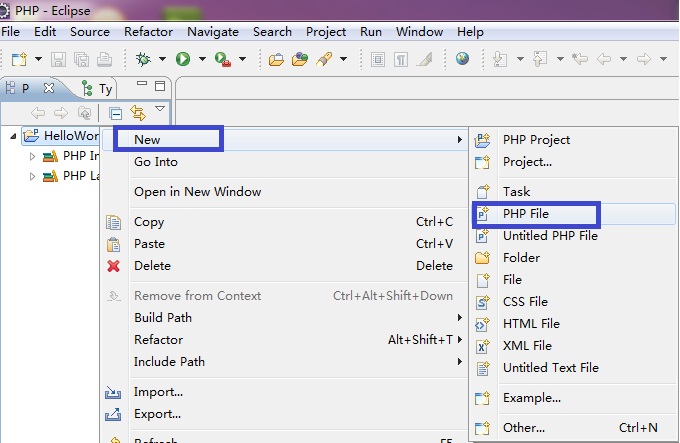The height and width of the screenshot is (443, 680).
Task: Click Collapse All in PHP Explorer
Action: tap(115, 114)
